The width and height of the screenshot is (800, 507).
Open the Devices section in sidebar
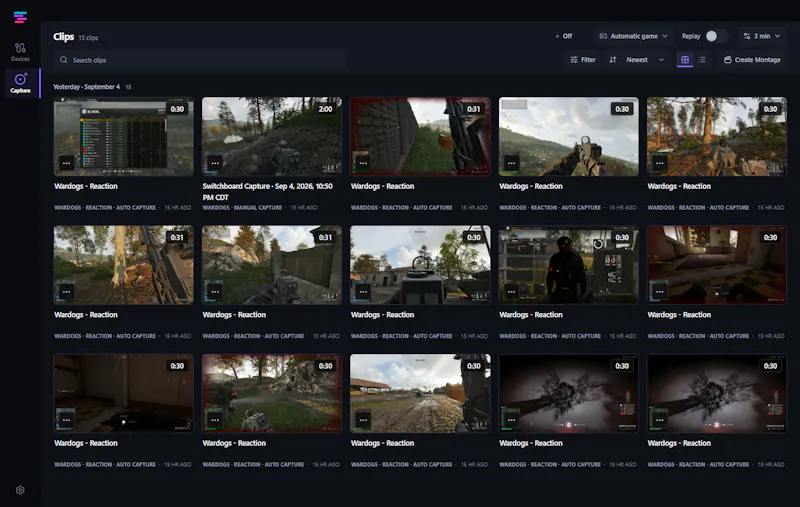click(20, 52)
